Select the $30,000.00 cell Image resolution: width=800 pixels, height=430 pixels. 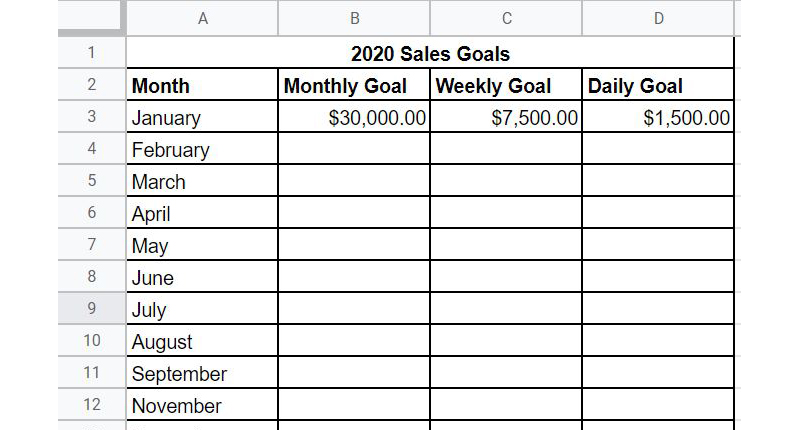tap(354, 117)
